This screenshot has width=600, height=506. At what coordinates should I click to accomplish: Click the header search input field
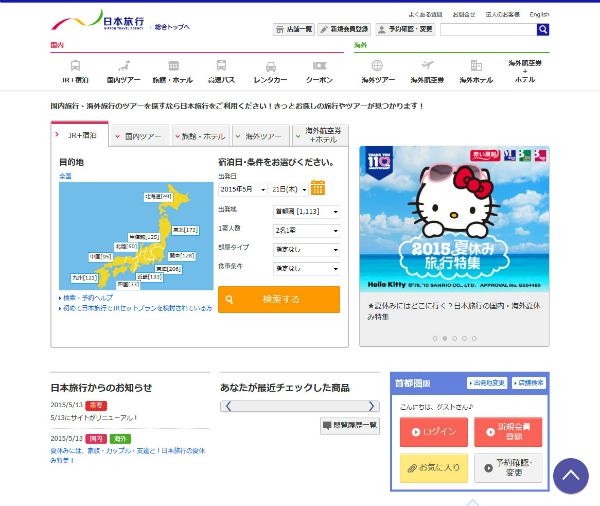489,29
